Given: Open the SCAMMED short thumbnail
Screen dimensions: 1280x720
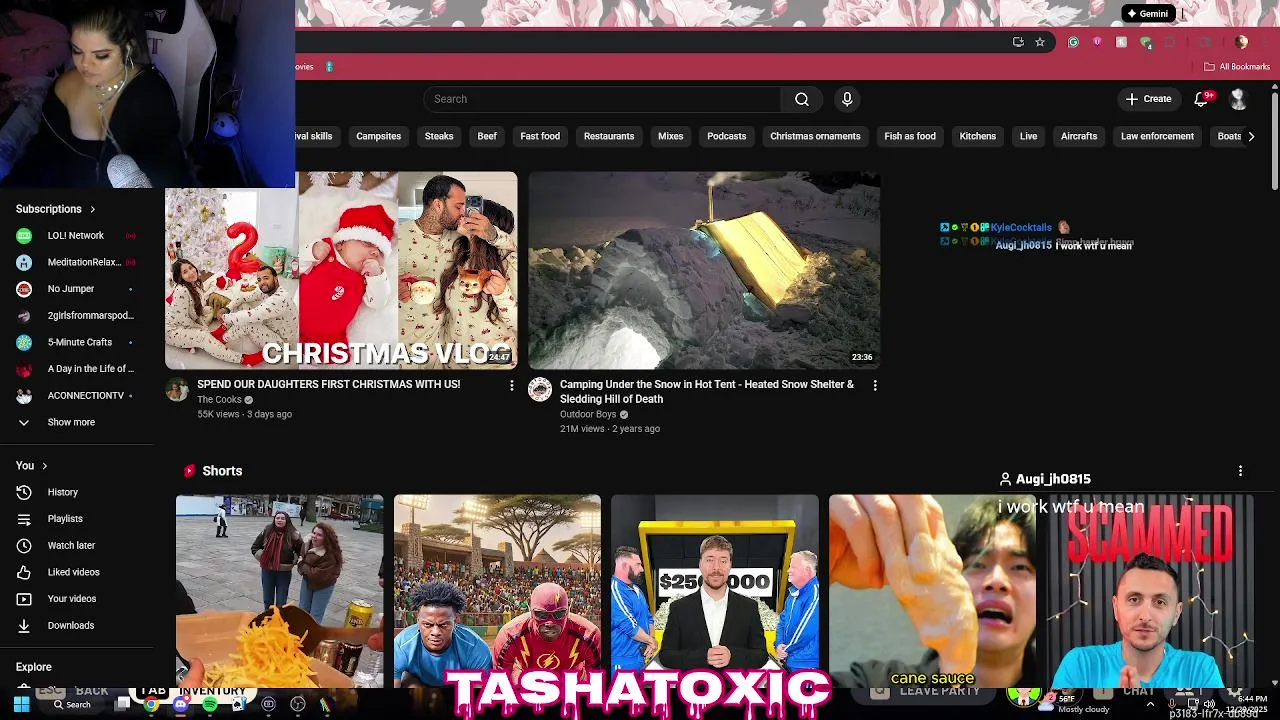Looking at the screenshot, I should (1149, 591).
